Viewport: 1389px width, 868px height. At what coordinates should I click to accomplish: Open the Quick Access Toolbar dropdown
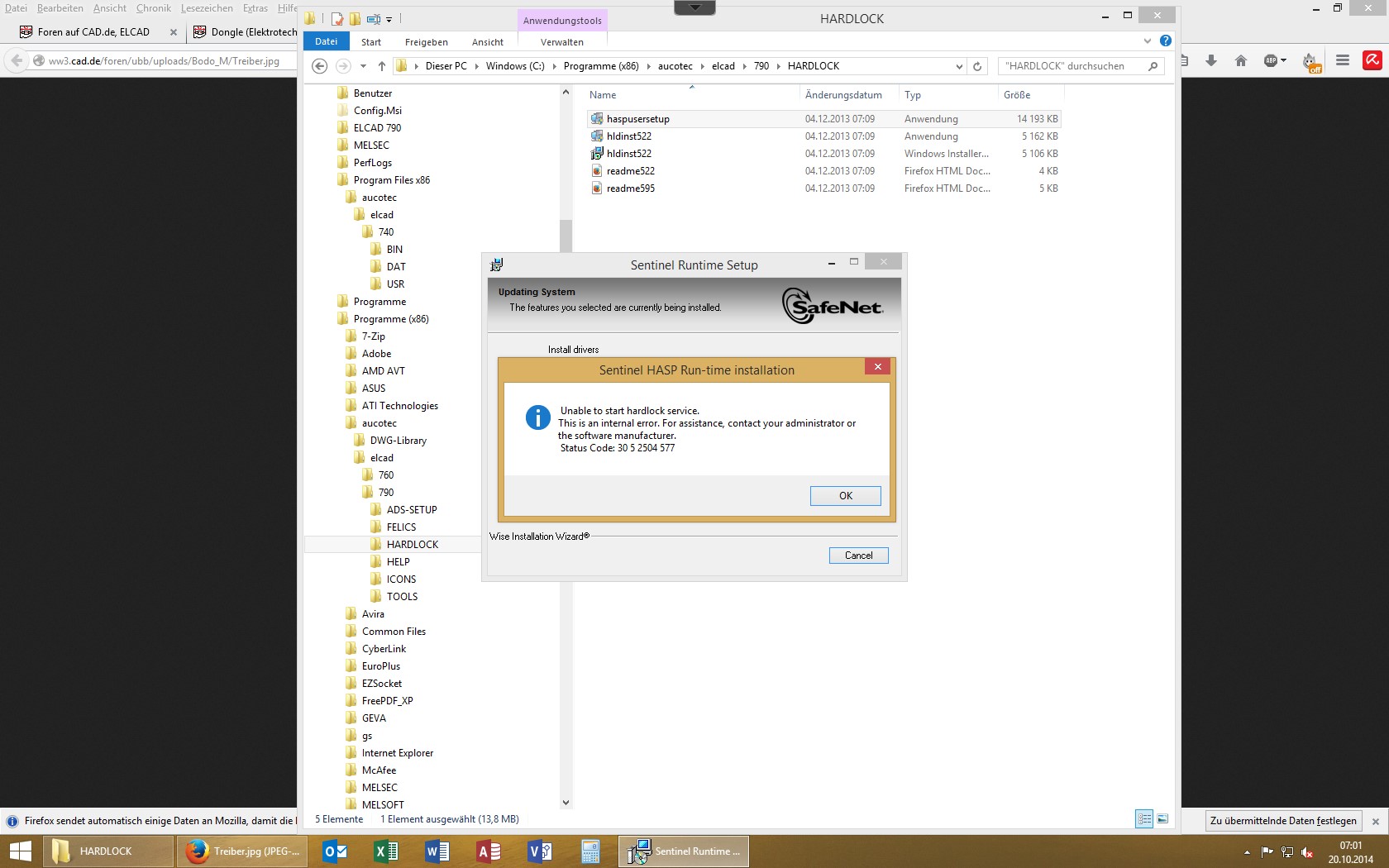(389, 19)
